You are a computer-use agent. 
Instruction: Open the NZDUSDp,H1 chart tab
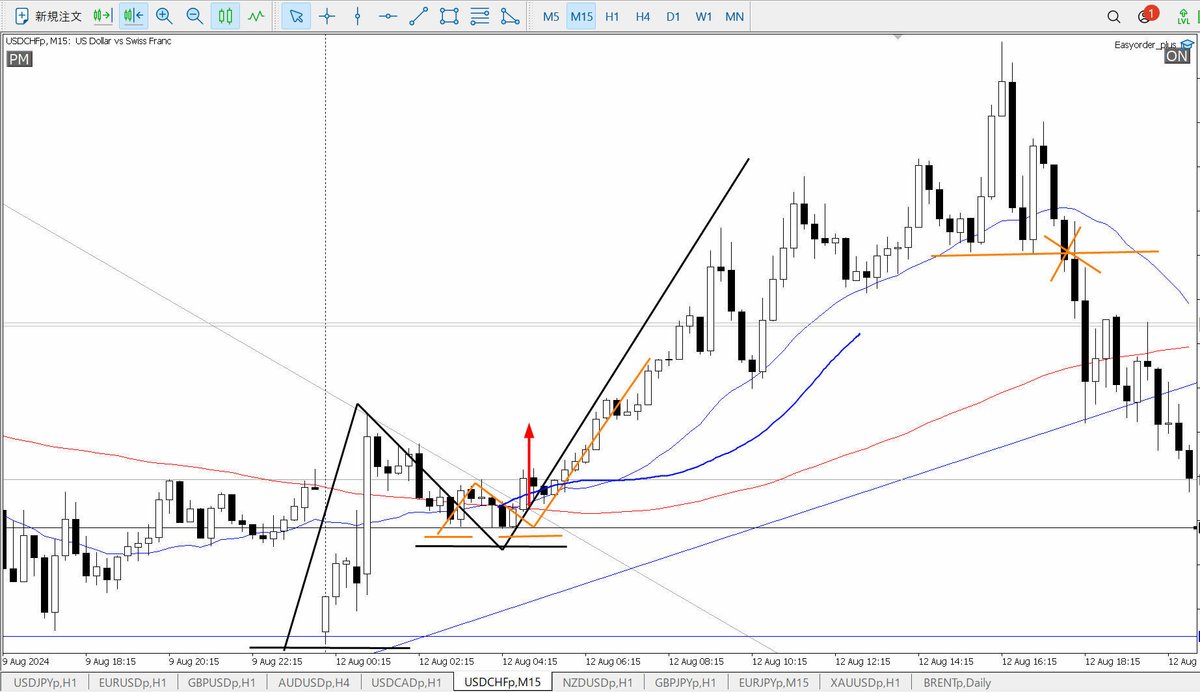pos(598,682)
